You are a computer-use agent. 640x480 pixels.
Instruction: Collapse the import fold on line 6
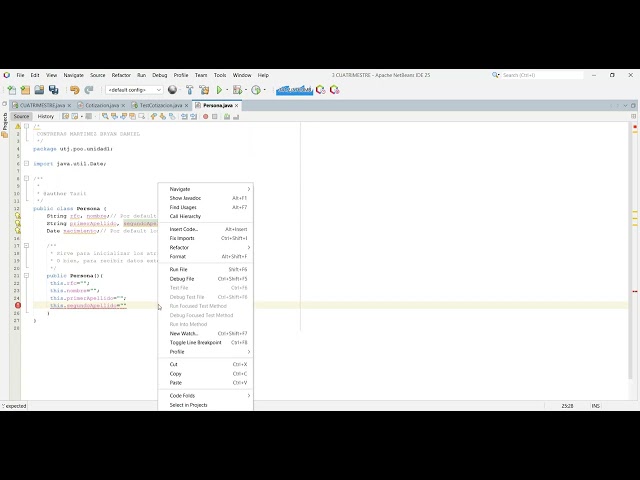26,163
